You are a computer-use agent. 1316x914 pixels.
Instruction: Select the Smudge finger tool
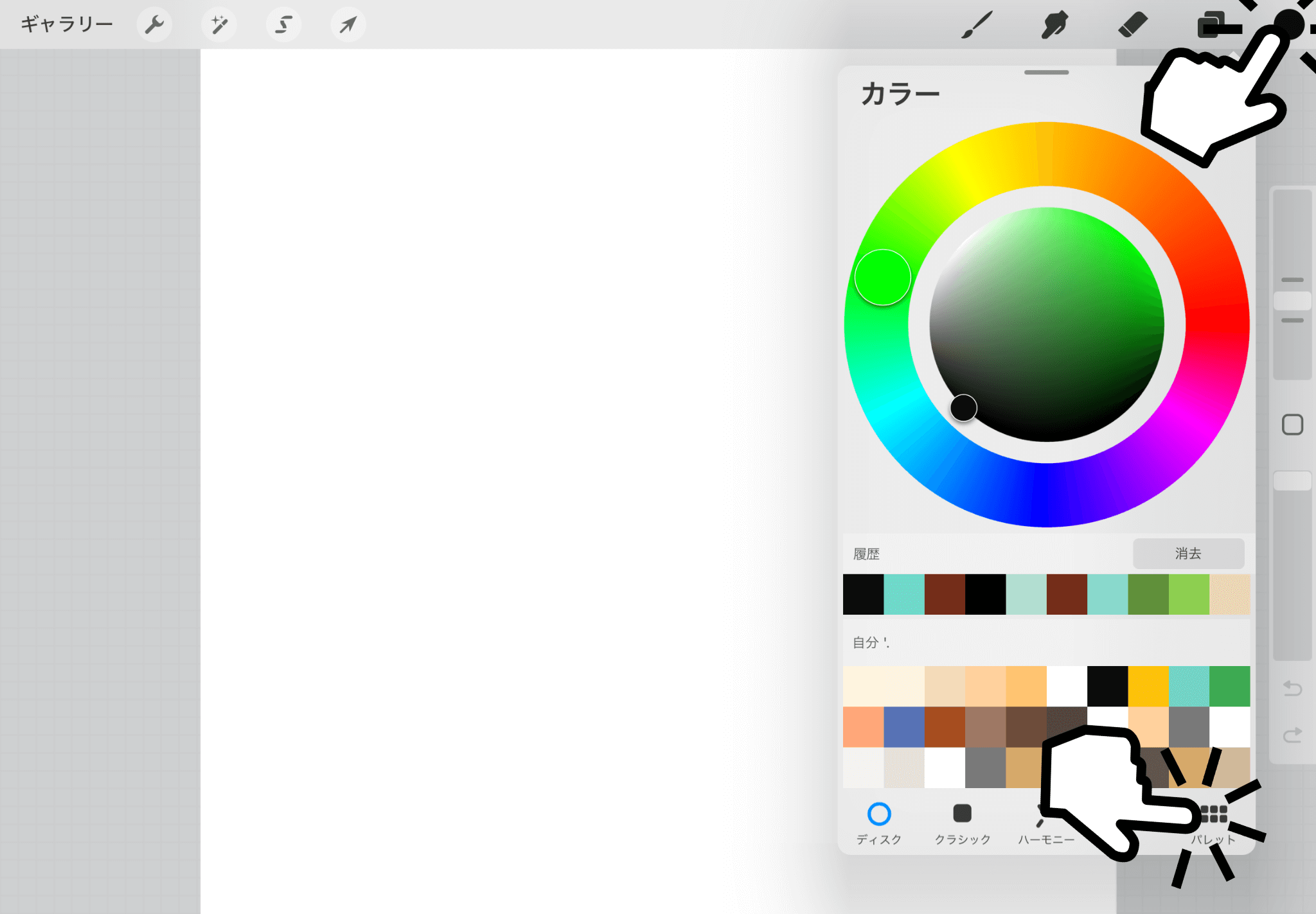[1054, 25]
